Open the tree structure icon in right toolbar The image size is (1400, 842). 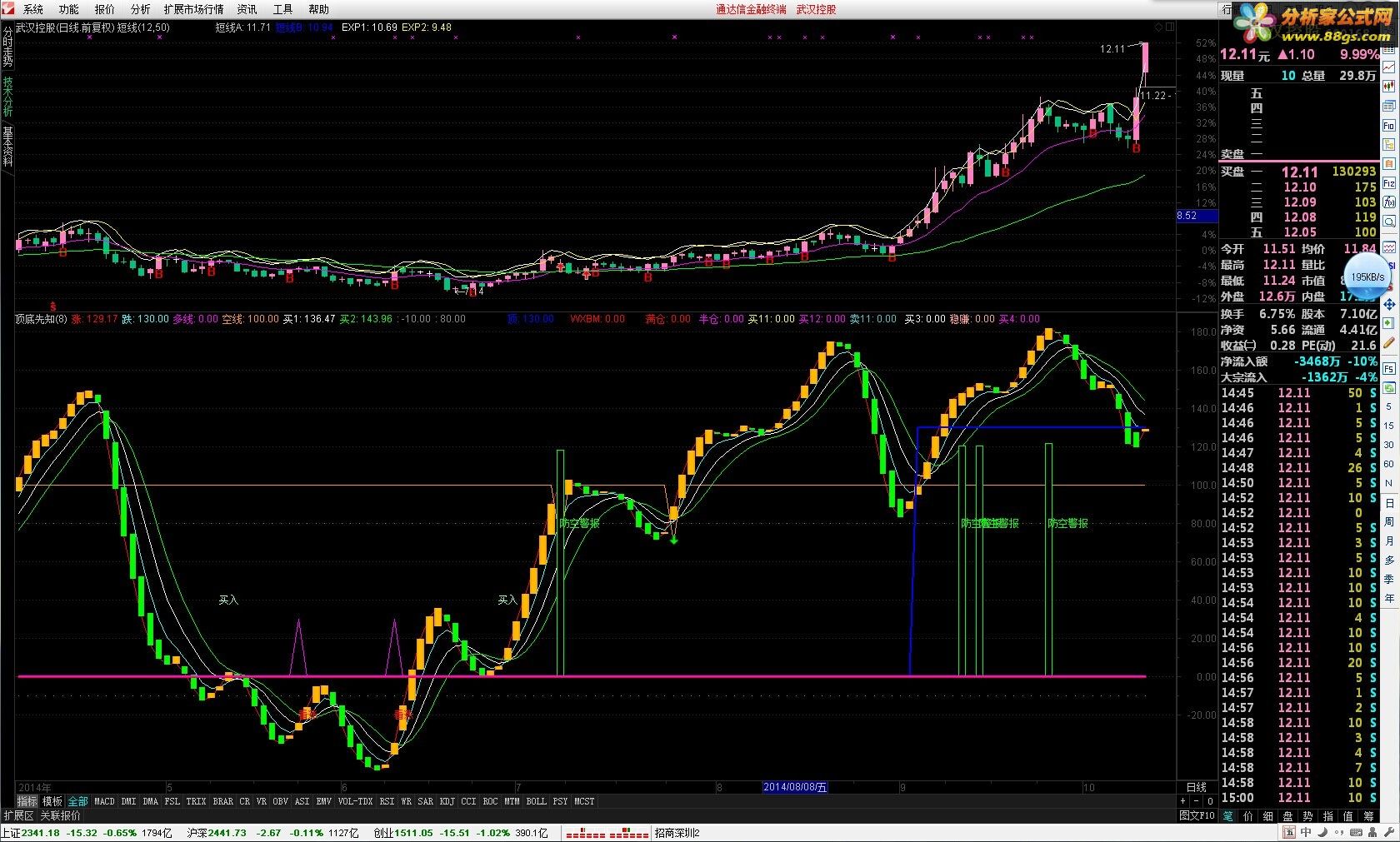(x=1389, y=145)
